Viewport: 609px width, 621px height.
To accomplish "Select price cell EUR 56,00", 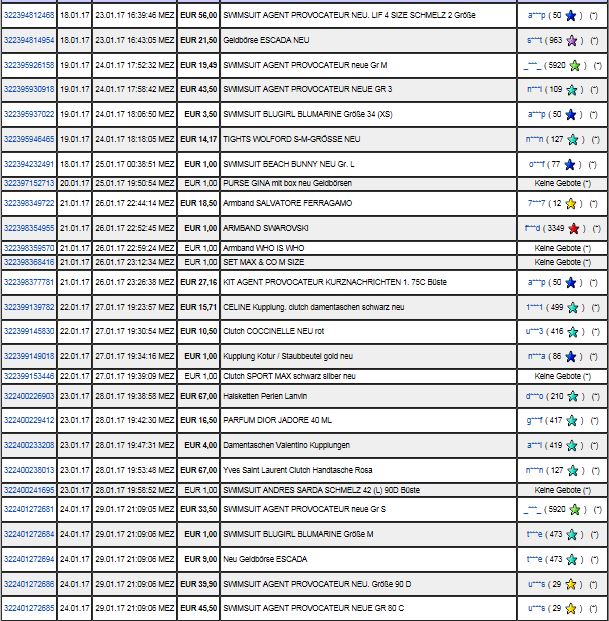I will pyautogui.click(x=199, y=15).
